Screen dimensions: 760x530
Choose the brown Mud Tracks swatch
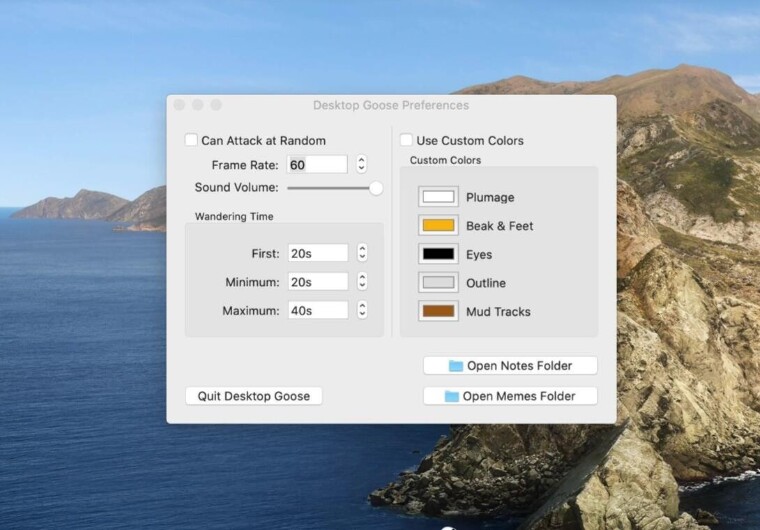click(x=438, y=312)
